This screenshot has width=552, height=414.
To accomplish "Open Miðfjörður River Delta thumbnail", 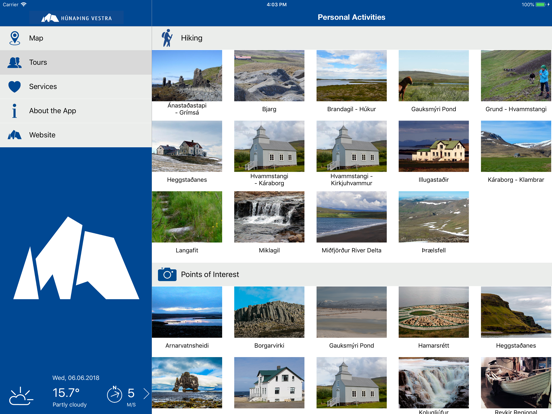I will click(351, 217).
